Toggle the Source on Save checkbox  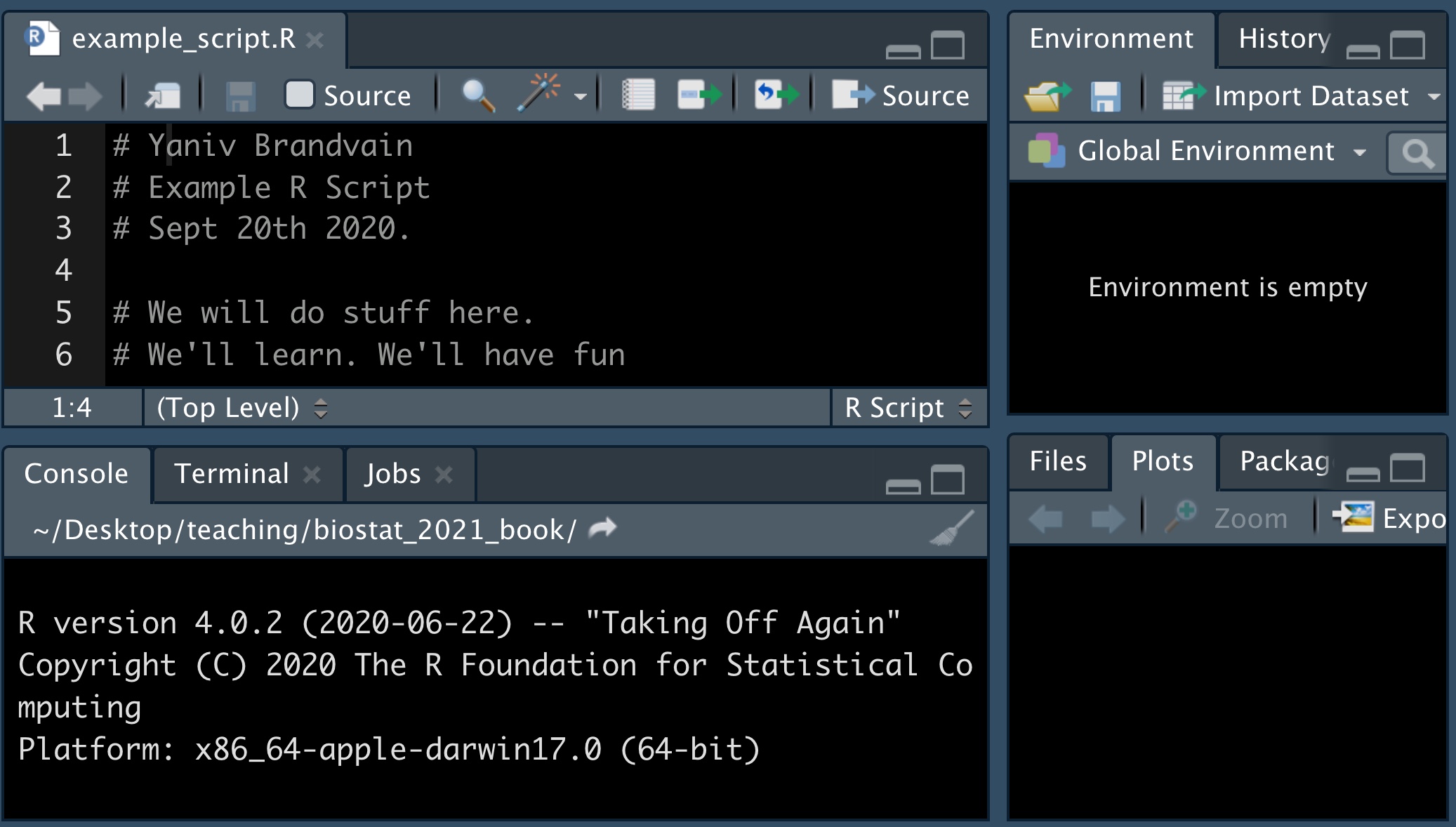(300, 95)
